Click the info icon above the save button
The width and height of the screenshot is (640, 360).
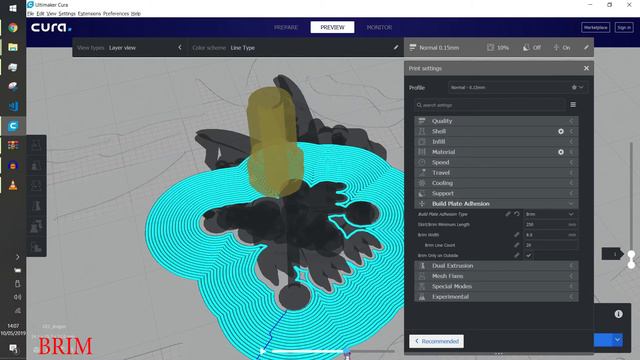(x=618, y=314)
